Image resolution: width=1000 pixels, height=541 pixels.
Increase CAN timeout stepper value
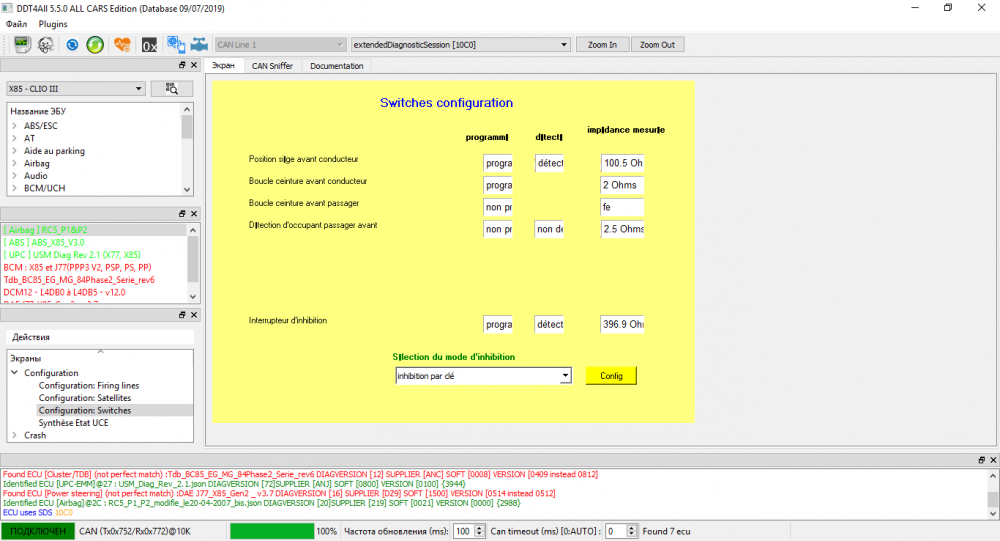[631, 528]
